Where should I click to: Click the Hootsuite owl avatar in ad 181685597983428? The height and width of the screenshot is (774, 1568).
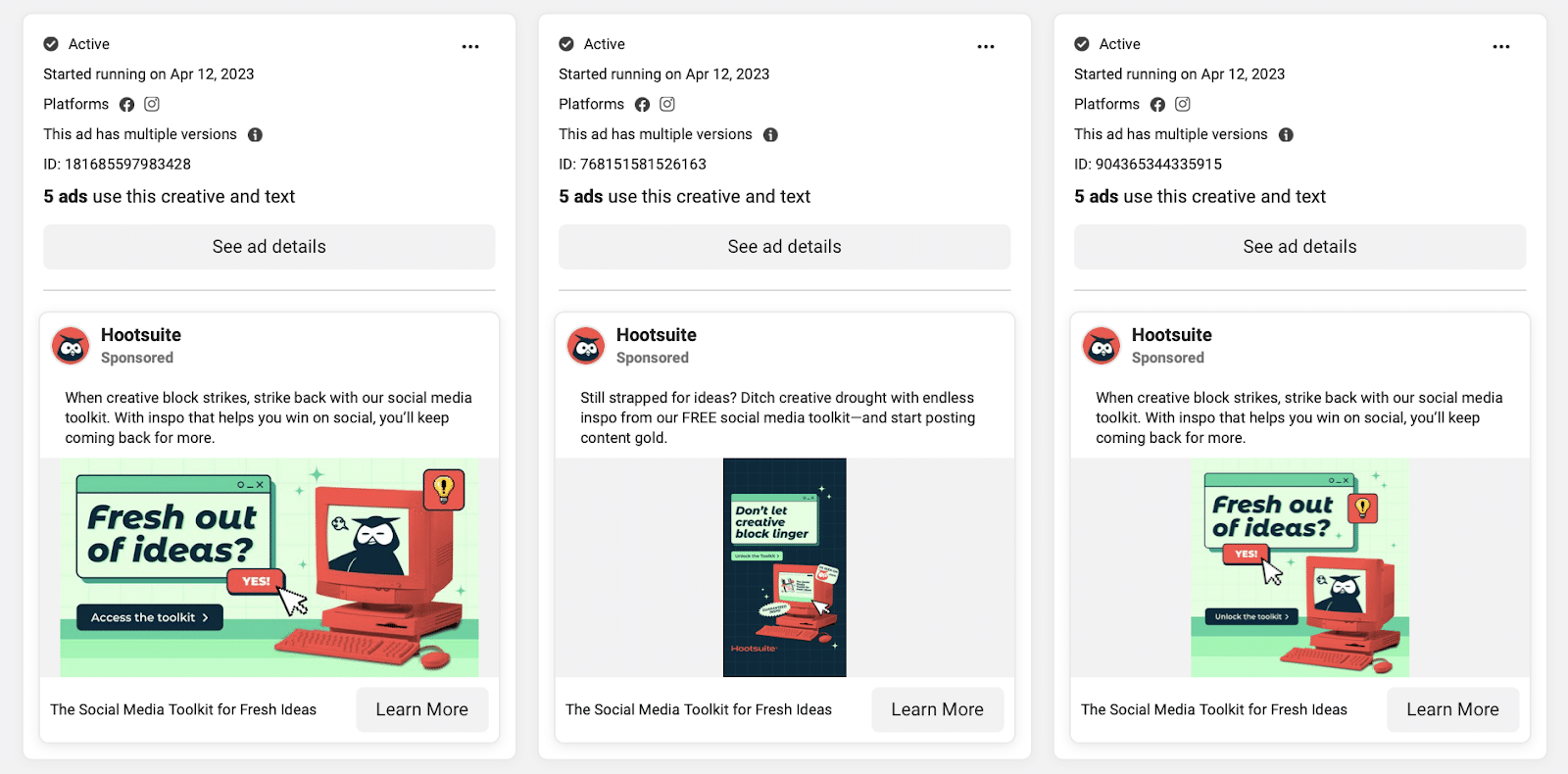point(71,346)
